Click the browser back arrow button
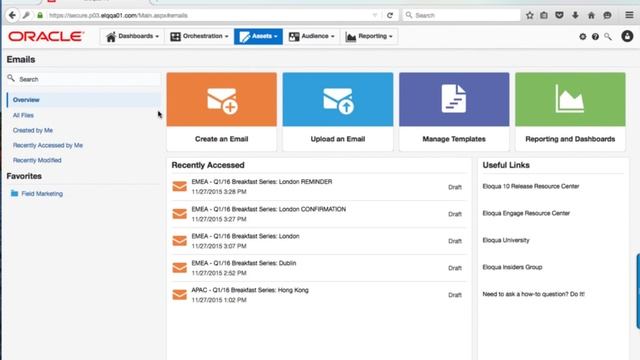 12,15
